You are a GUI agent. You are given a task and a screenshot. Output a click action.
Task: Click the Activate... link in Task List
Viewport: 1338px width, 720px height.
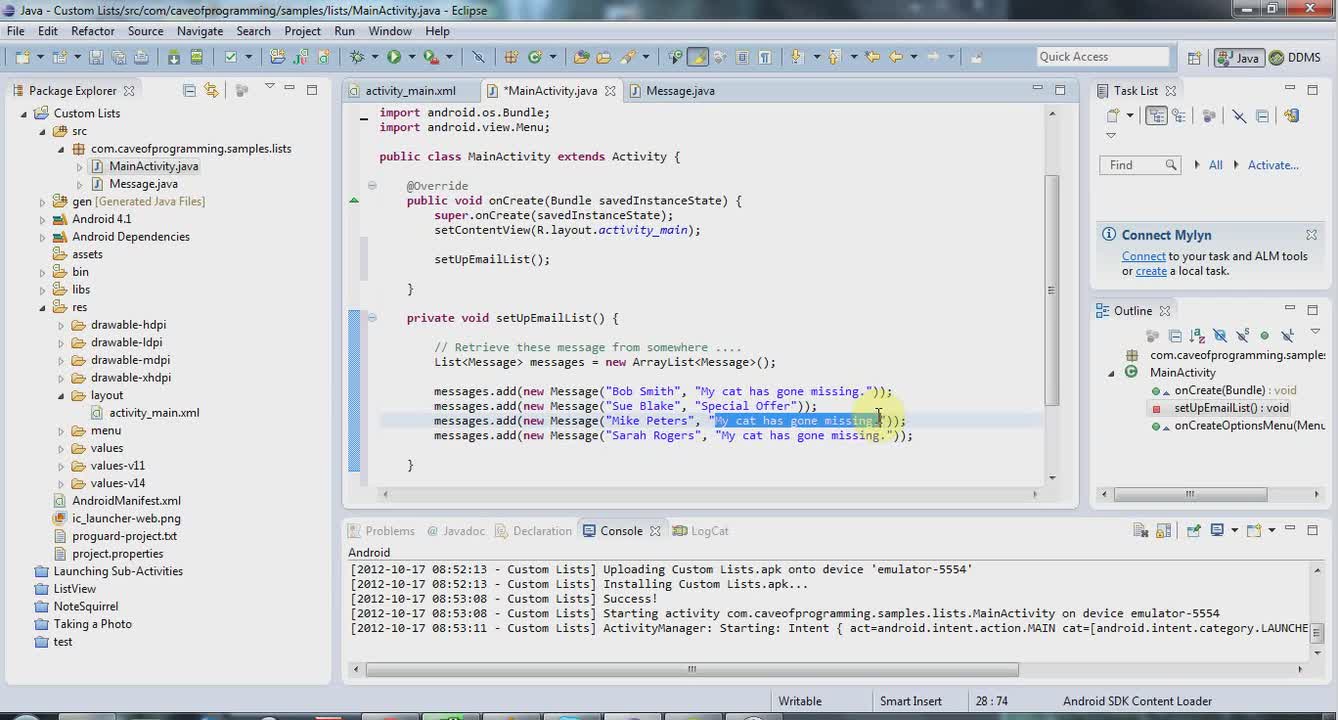click(1273, 165)
